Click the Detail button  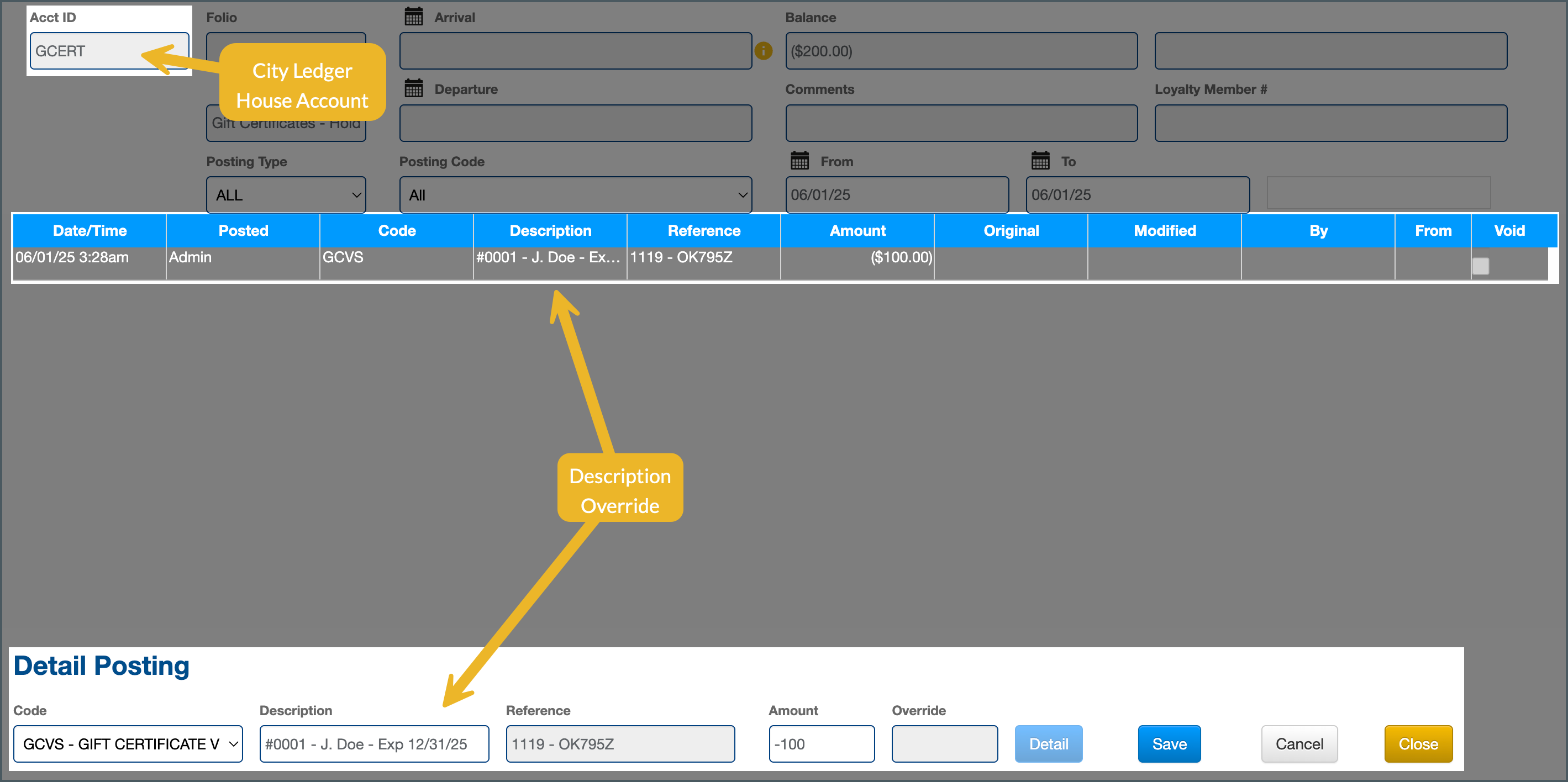coord(1048,744)
